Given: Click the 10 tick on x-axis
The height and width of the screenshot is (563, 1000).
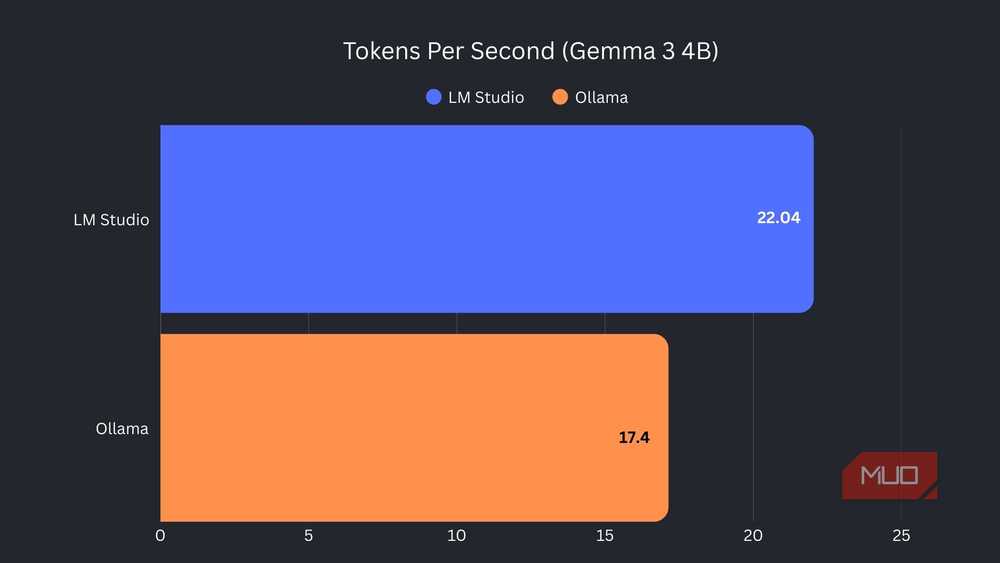Looking at the screenshot, I should point(457,536).
